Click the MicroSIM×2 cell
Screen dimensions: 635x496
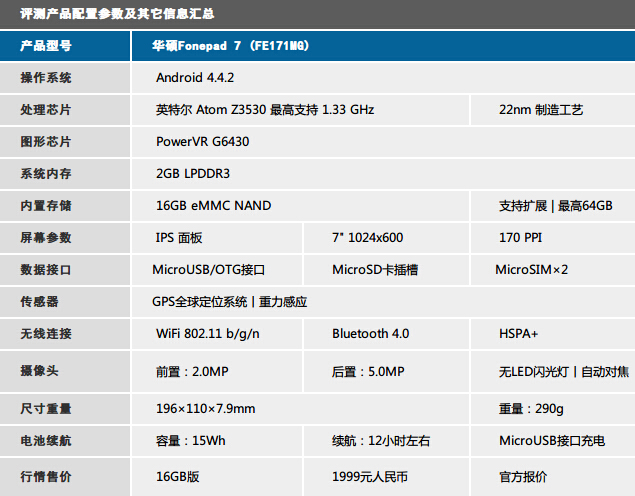(553, 270)
